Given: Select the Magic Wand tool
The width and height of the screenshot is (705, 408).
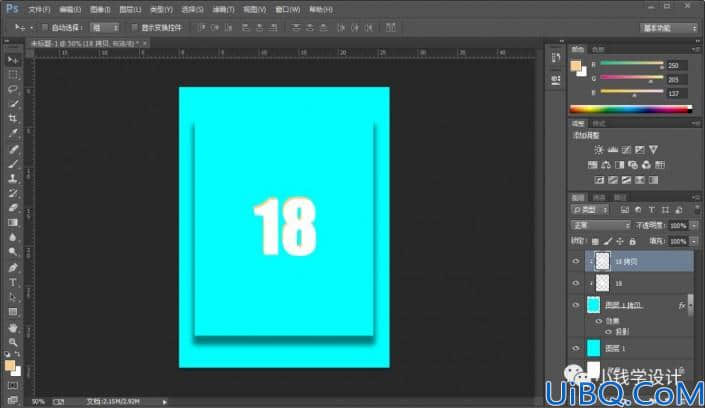Looking at the screenshot, I should pyautogui.click(x=13, y=104).
